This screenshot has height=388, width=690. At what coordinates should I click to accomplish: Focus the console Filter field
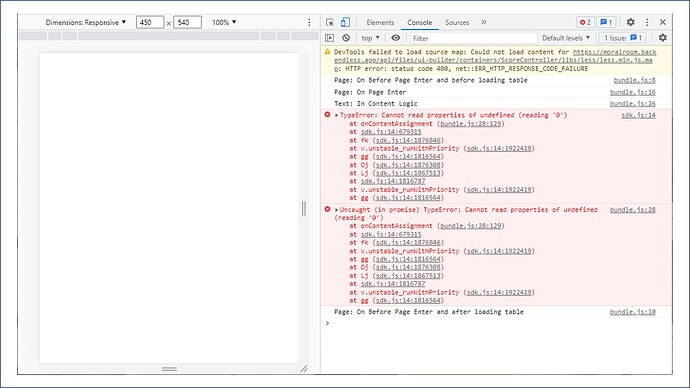[x=473, y=38]
